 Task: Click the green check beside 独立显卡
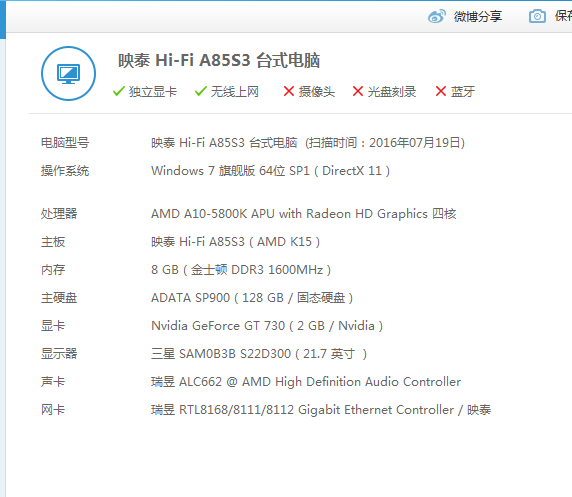[x=119, y=91]
